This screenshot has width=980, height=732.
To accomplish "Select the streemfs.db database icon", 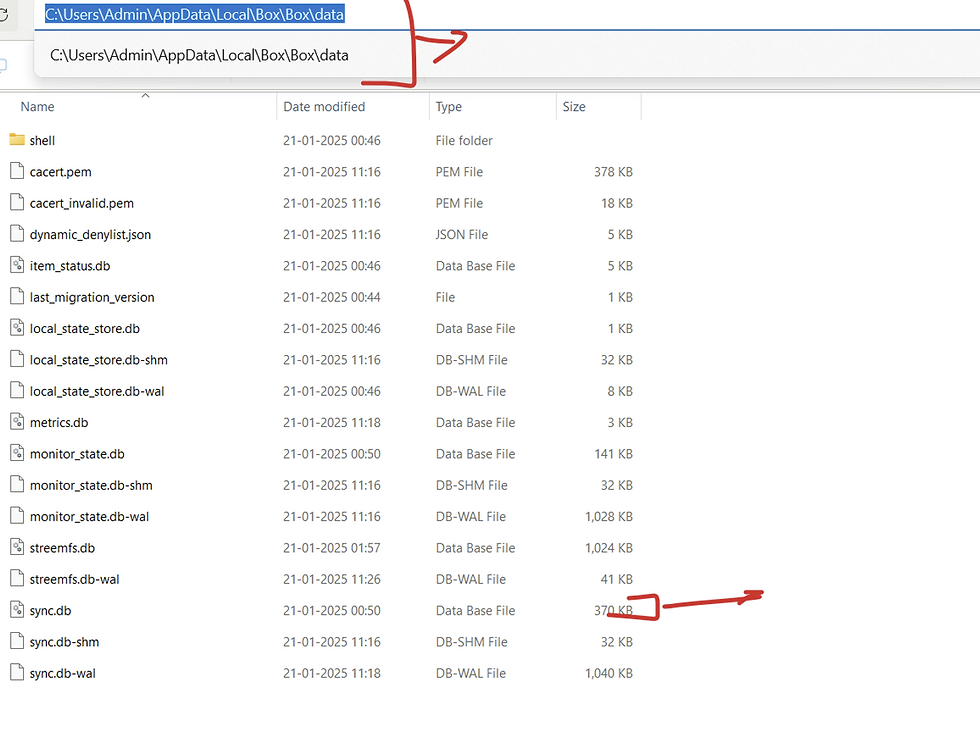I will click(x=17, y=547).
